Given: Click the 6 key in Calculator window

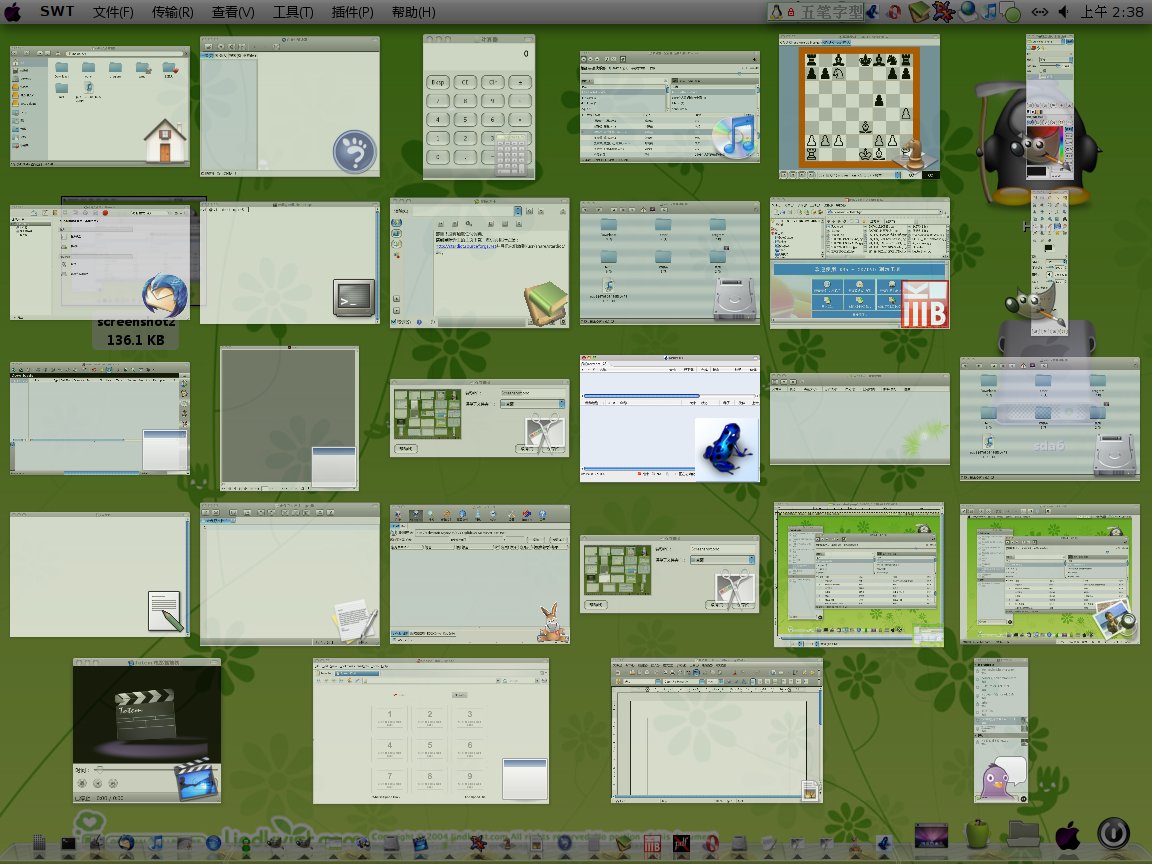Looking at the screenshot, I should [493, 119].
